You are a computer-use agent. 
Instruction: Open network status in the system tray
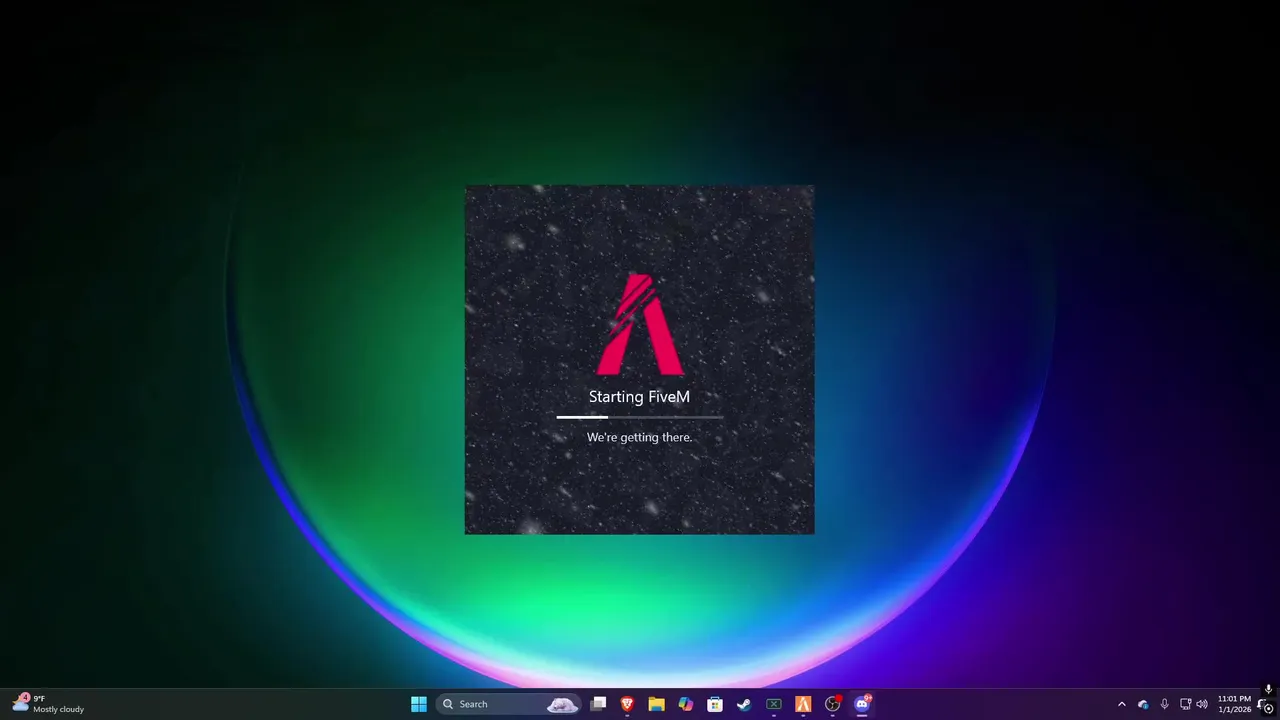coord(1185,704)
